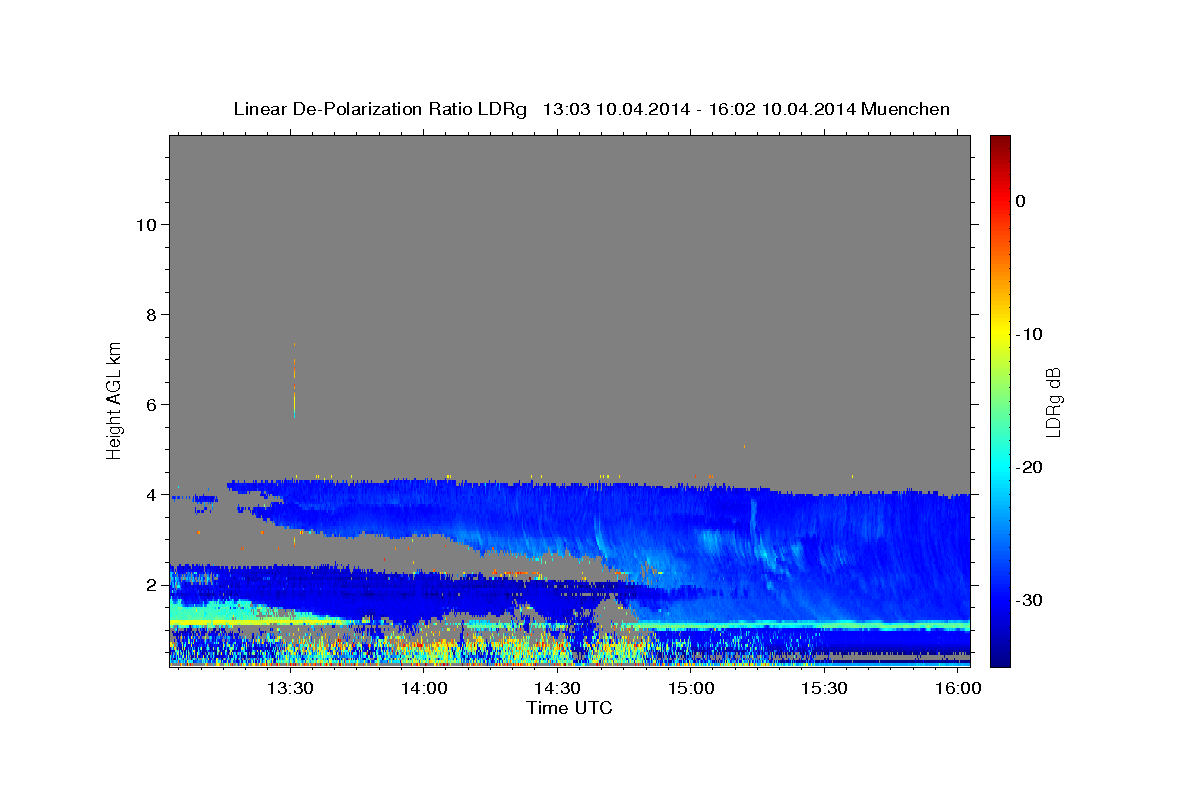Image resolution: width=1200 pixels, height=800 pixels.
Task: Click the height tick label 2
Action: point(151,584)
